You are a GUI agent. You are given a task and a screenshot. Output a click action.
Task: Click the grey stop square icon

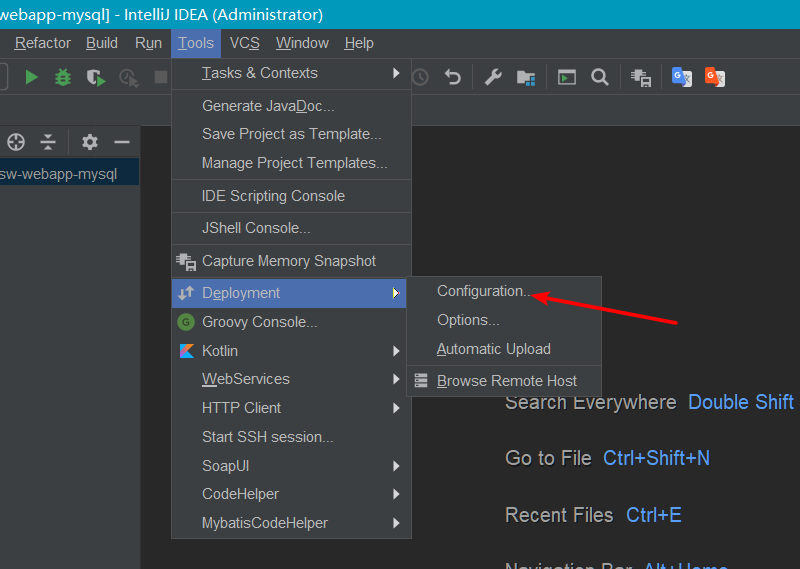tap(161, 77)
